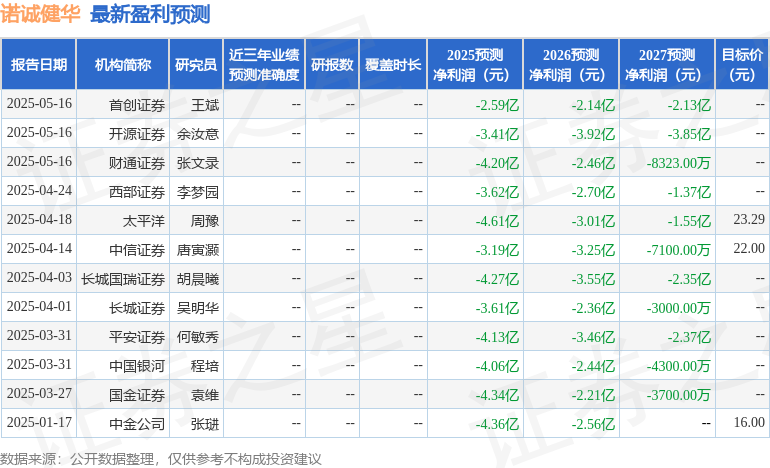Select target price 22.00

coord(749,248)
